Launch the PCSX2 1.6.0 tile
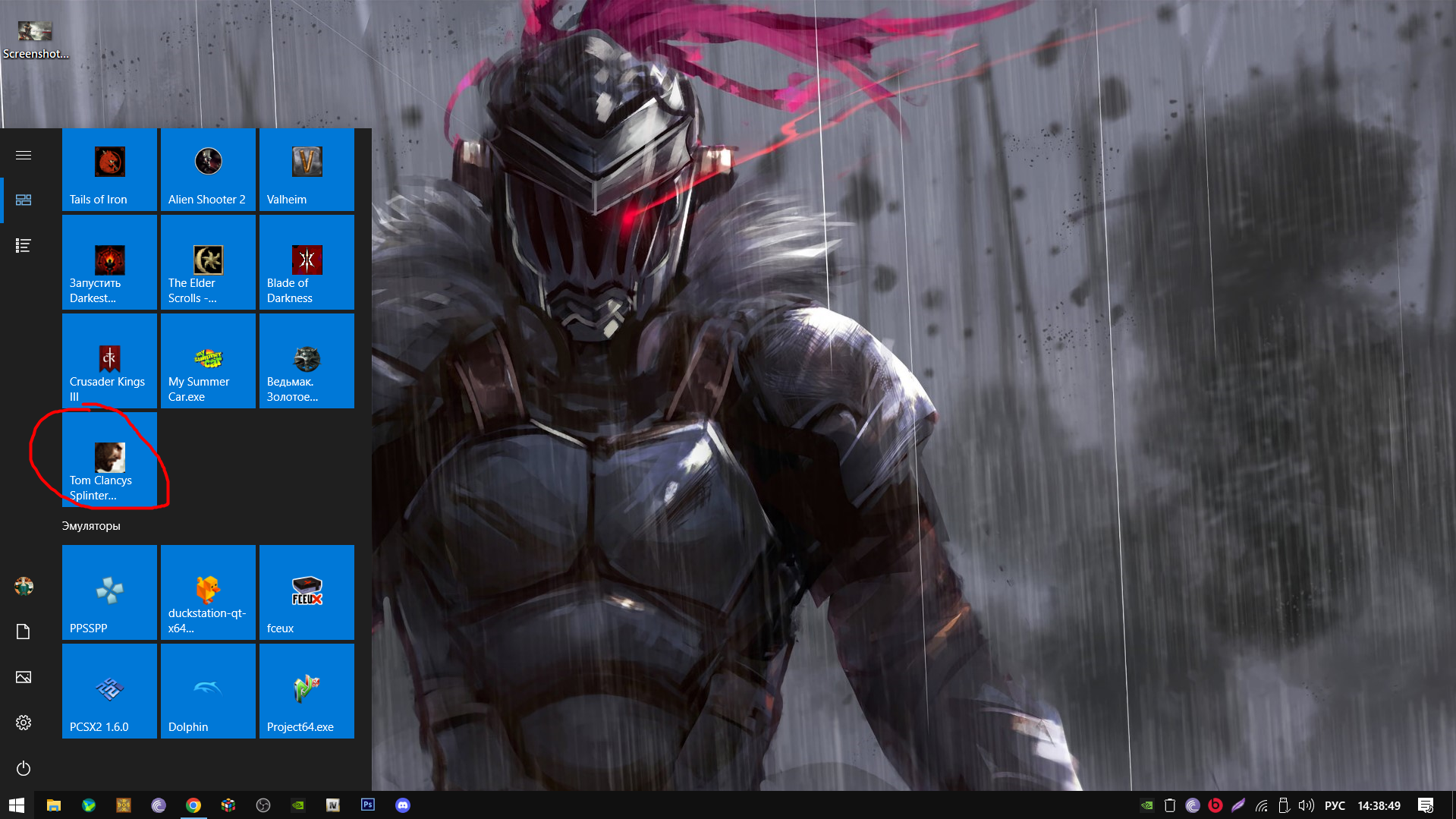This screenshot has width=1456, height=819. (x=109, y=691)
